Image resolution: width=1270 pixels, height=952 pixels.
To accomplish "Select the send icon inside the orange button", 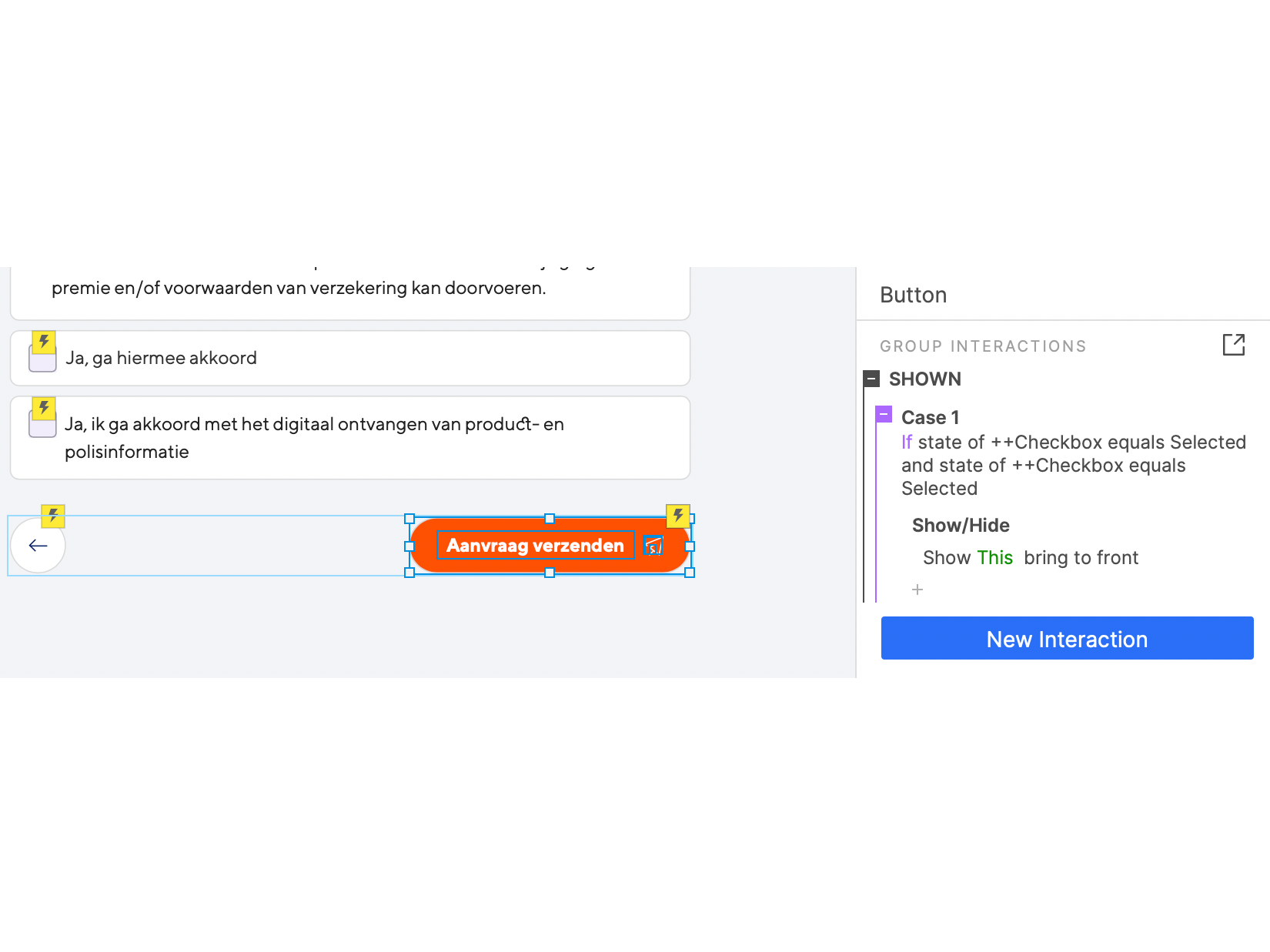I will [653, 546].
